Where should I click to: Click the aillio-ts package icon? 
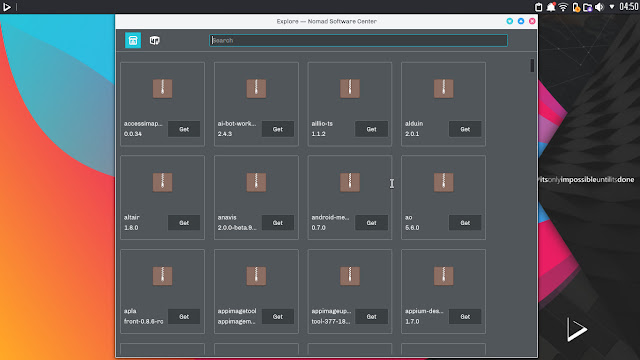pyautogui.click(x=350, y=89)
